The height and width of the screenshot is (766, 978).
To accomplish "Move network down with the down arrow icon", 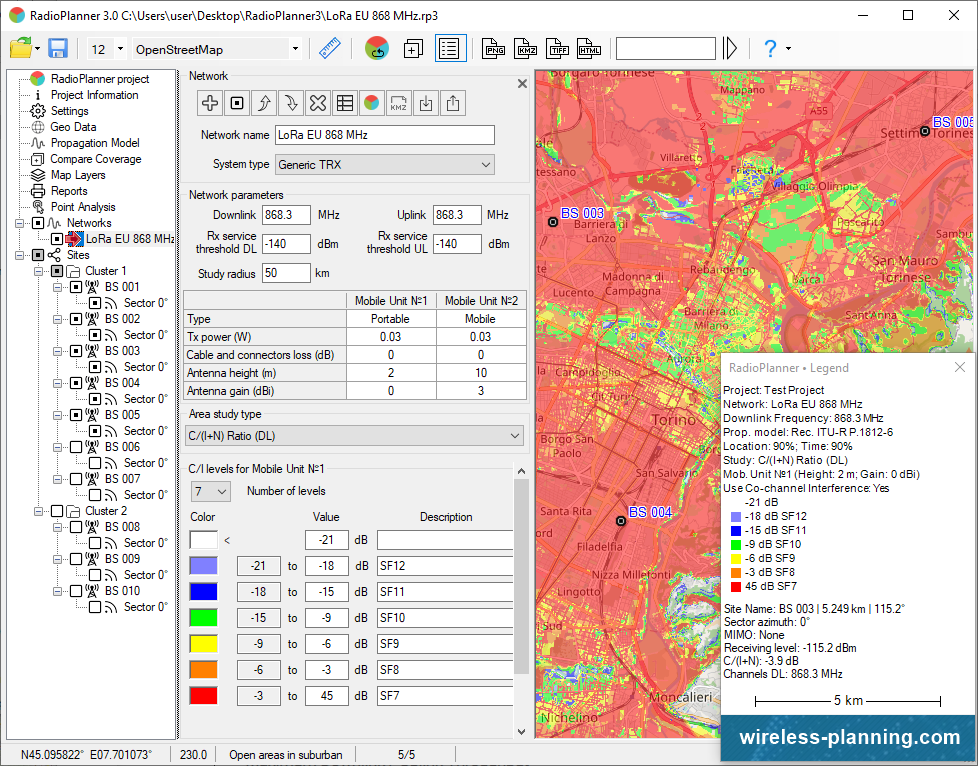I will point(291,103).
